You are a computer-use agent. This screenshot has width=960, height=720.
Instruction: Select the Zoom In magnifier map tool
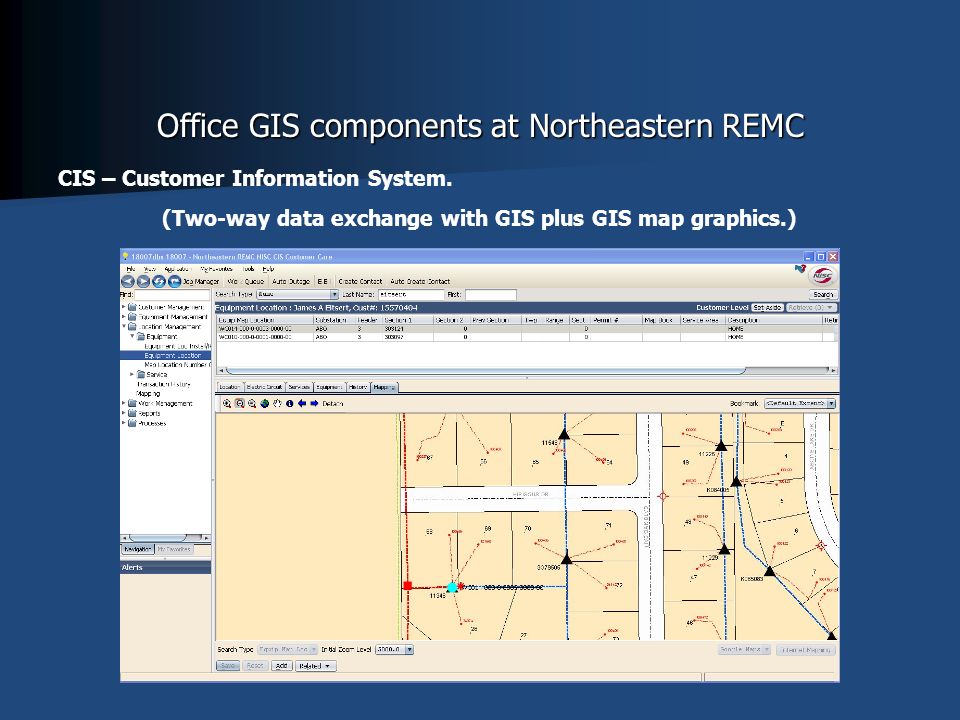pyautogui.click(x=227, y=403)
